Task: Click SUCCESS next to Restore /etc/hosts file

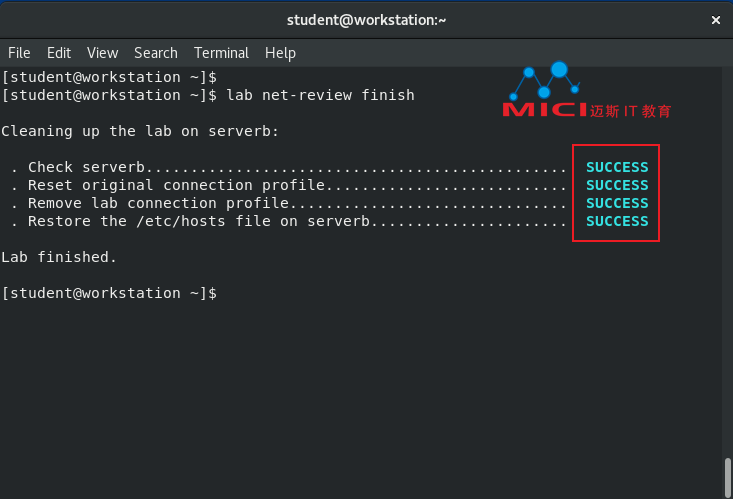Action: click(617, 221)
